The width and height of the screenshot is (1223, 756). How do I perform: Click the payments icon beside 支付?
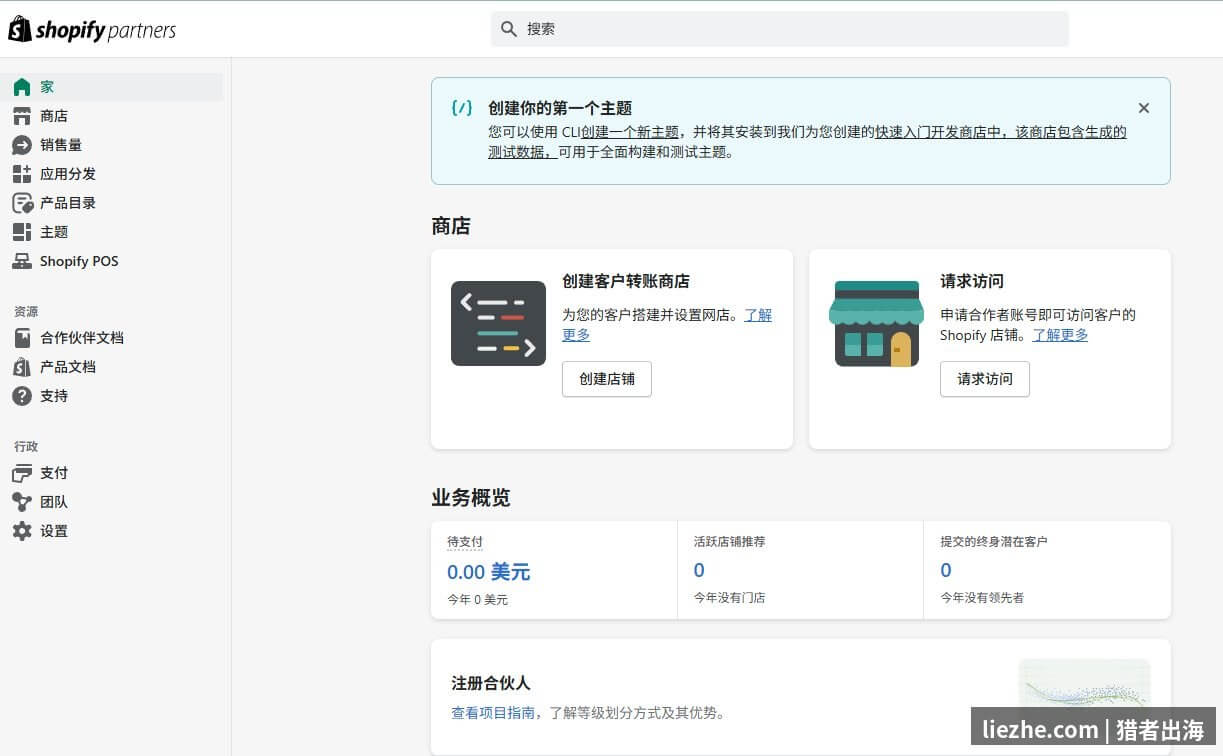point(22,473)
